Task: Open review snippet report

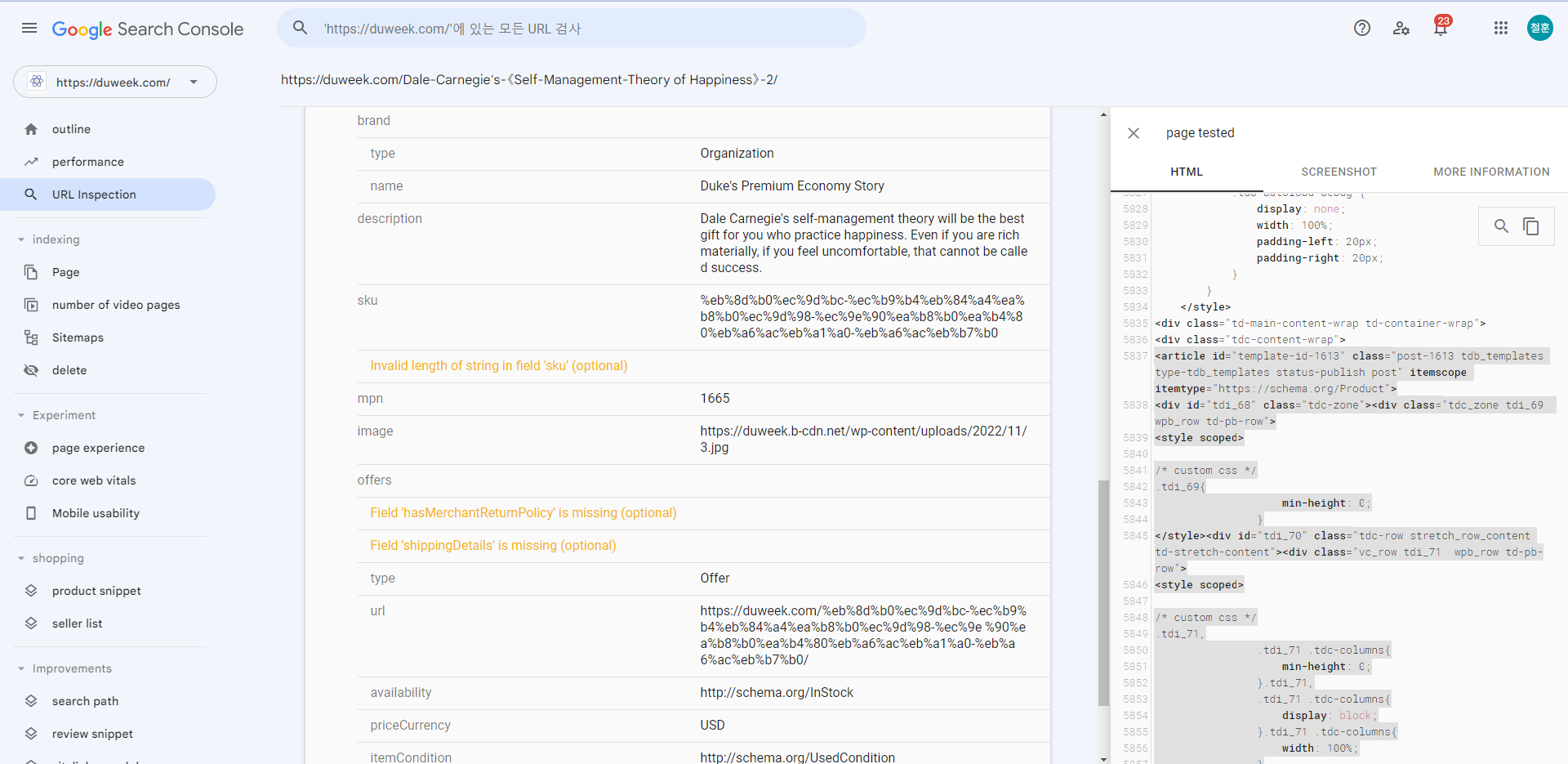Action: coord(108,734)
